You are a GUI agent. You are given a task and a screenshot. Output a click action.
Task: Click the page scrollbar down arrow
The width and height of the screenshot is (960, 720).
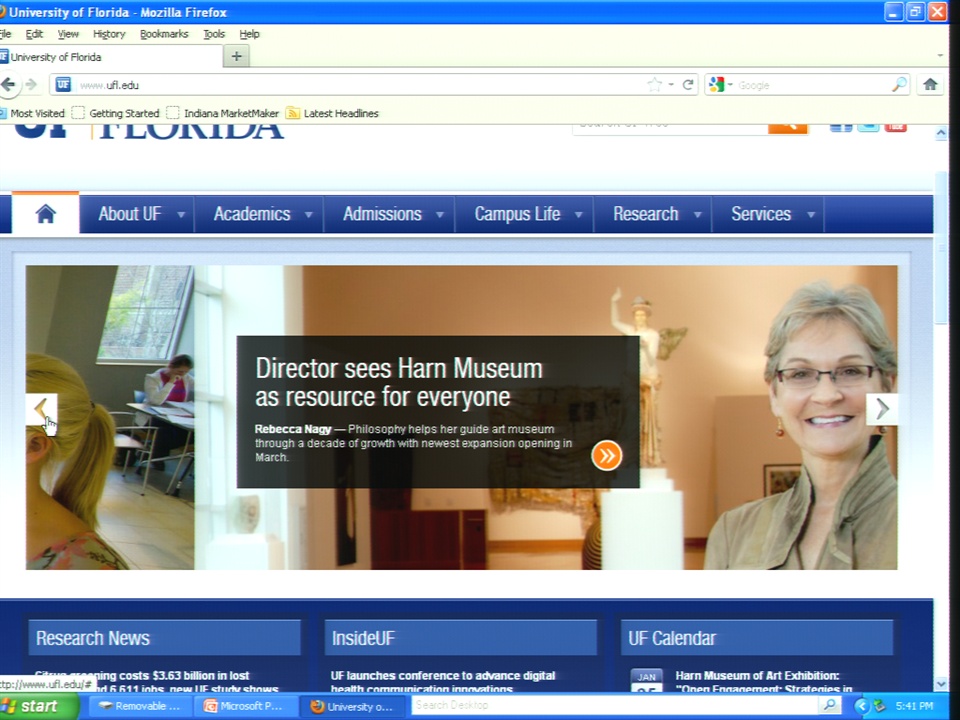click(x=941, y=684)
